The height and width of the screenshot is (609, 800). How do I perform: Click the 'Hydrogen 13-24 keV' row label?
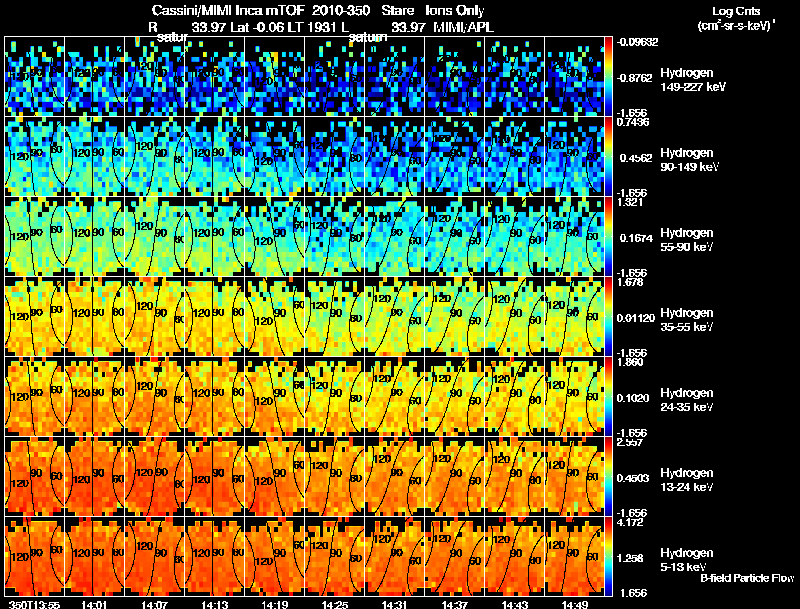click(x=687, y=480)
